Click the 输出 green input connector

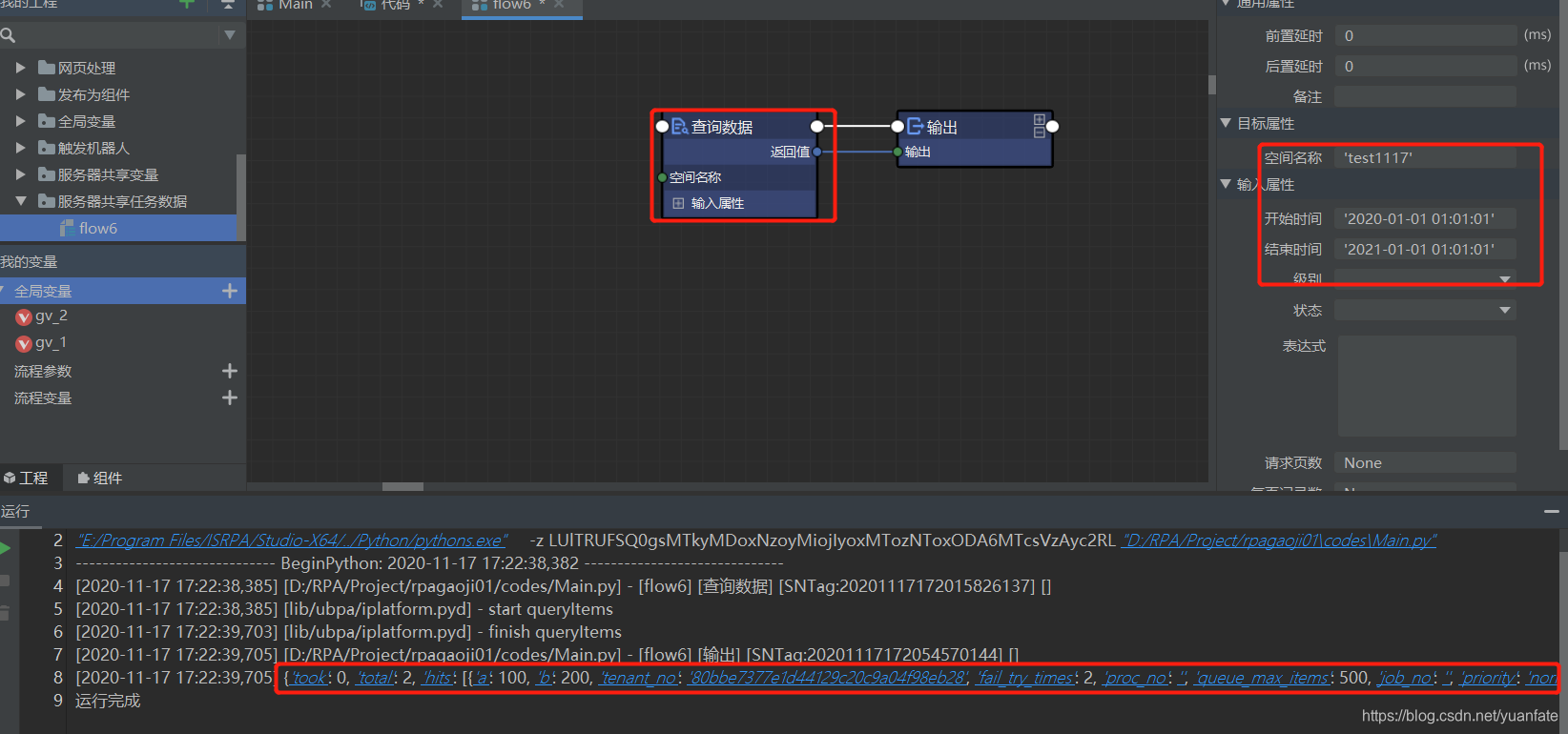pyautogui.click(x=897, y=152)
